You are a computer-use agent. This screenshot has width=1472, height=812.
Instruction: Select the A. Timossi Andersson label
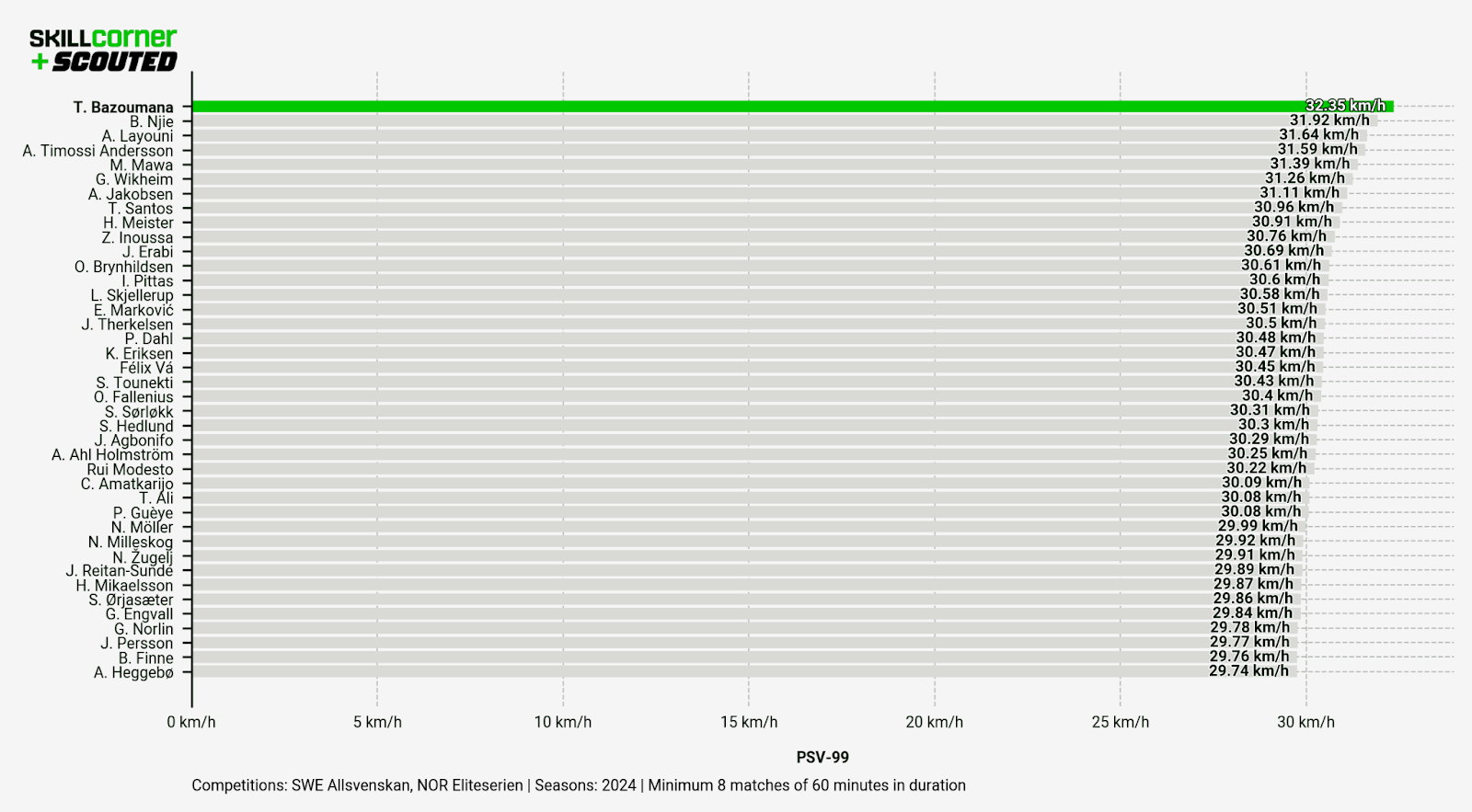[98, 151]
